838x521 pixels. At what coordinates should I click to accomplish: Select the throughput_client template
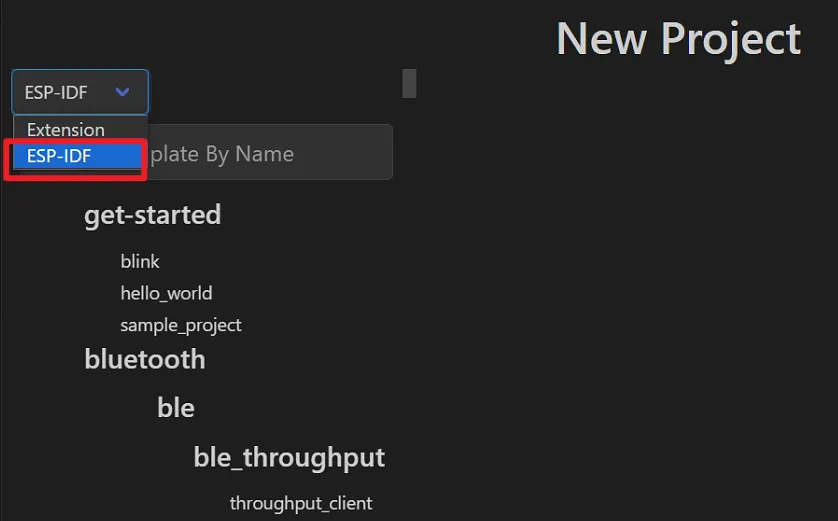[301, 503]
